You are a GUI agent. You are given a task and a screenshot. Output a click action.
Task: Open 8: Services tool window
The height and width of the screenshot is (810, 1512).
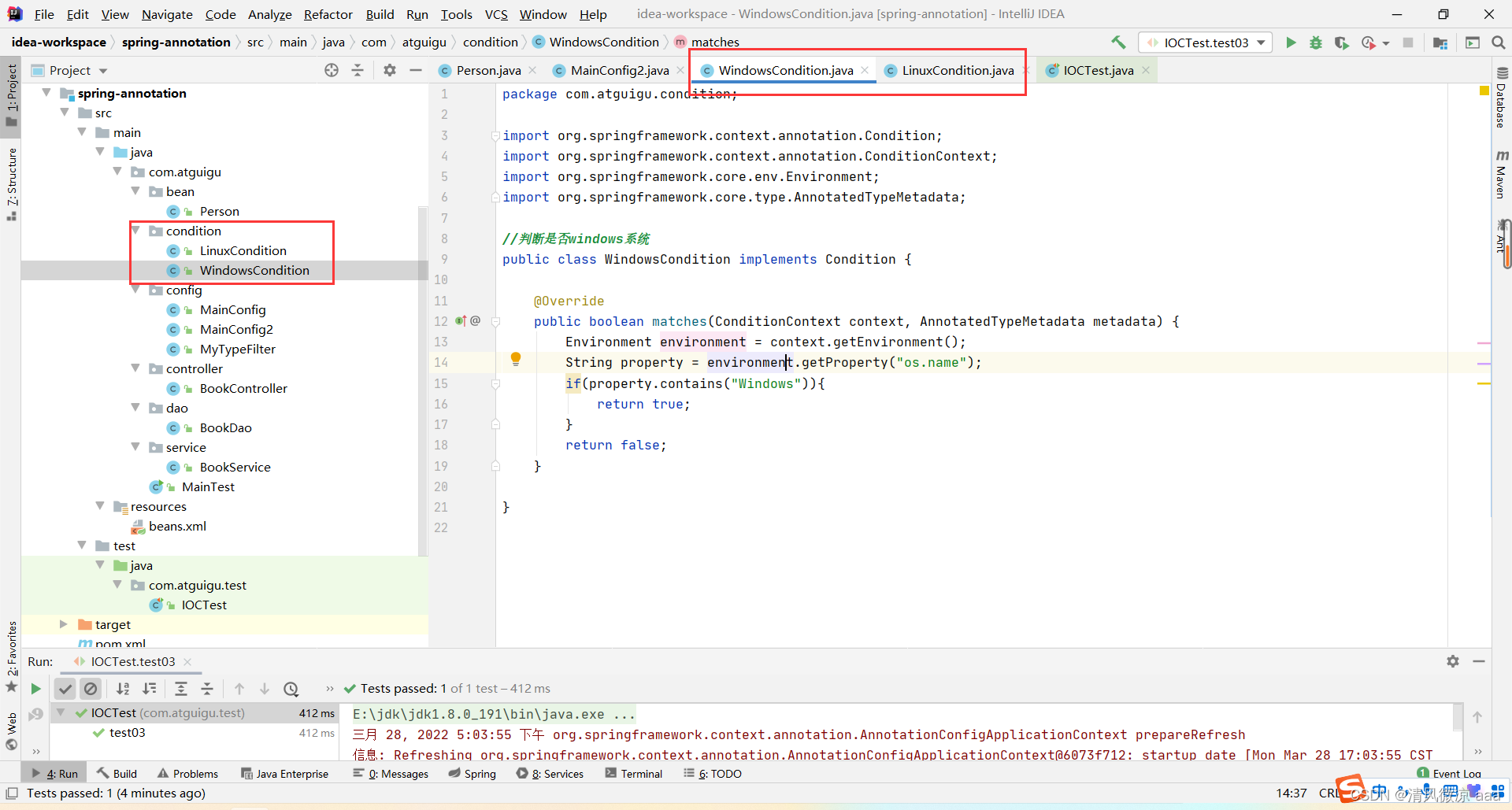point(550,774)
